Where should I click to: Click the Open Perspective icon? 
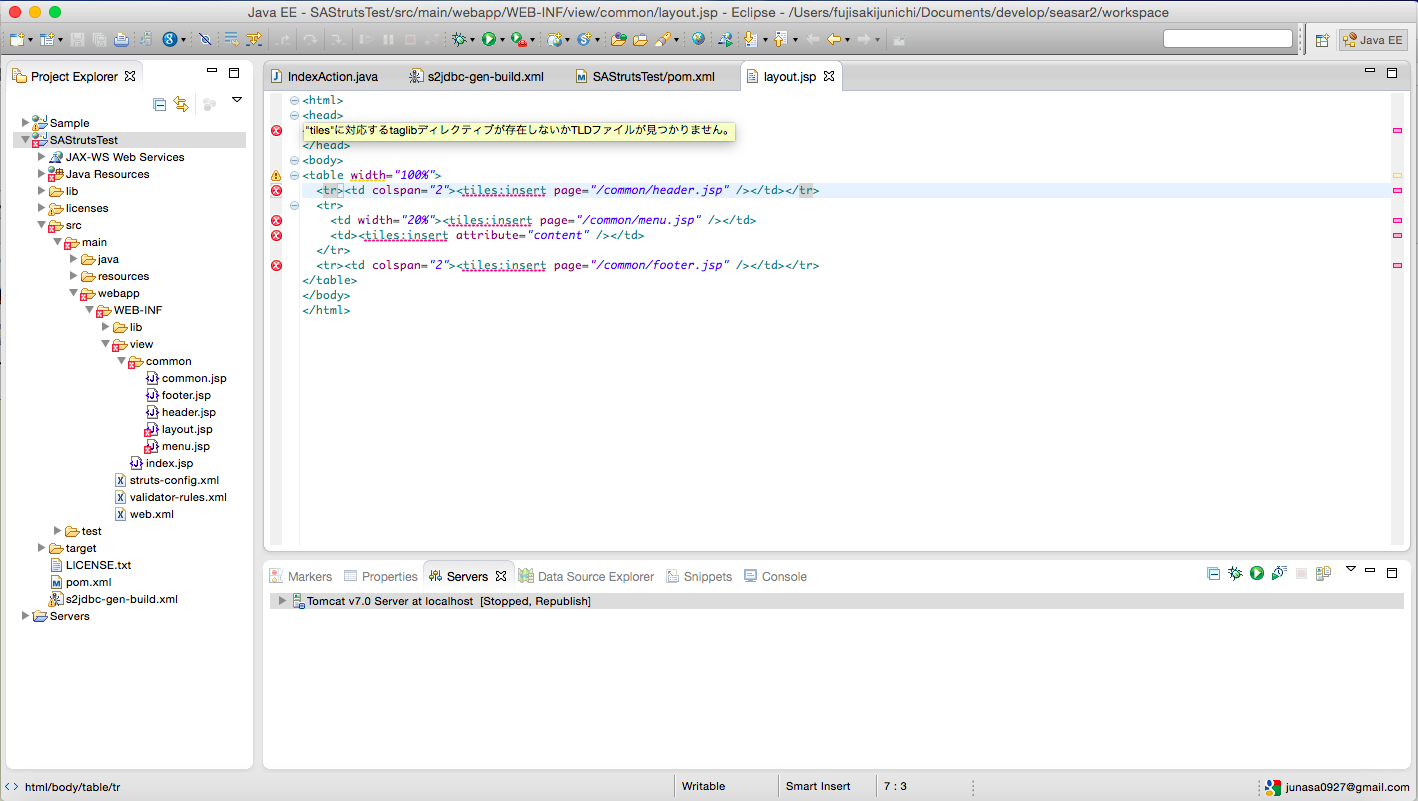[1322, 40]
